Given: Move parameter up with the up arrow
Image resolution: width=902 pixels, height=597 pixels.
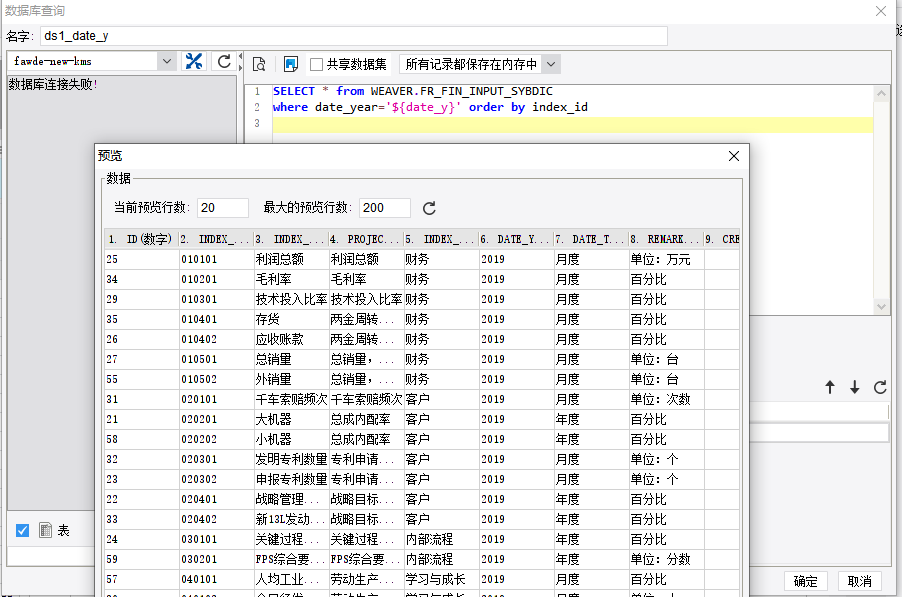Looking at the screenshot, I should pos(830,387).
